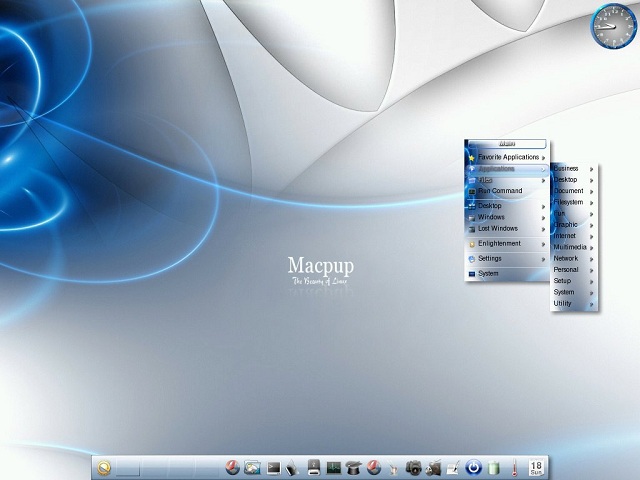Screen dimensions: 640x480
Task: Open the calendar showing 18 Sun
Action: point(536,468)
